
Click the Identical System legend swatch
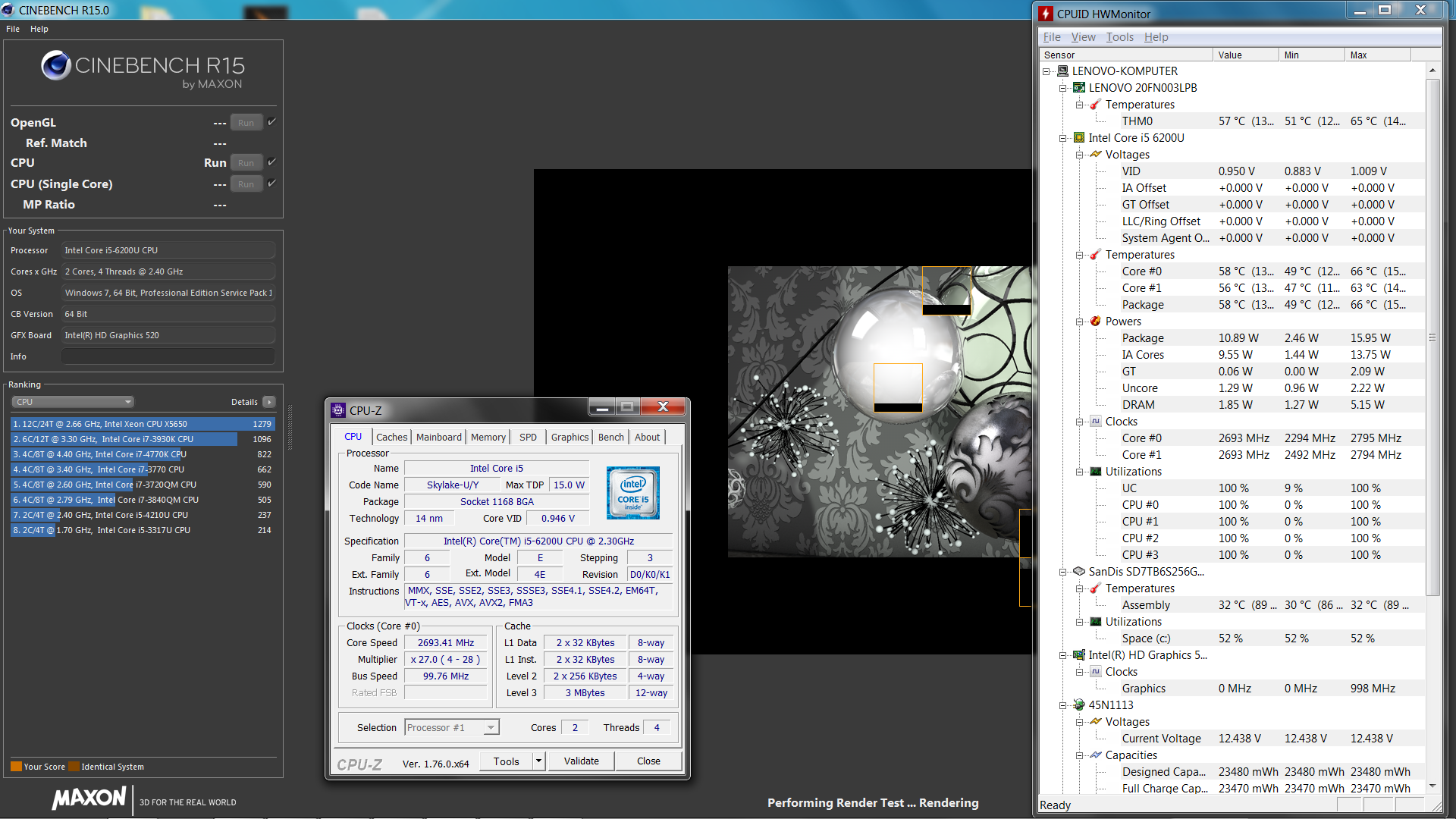click(74, 766)
